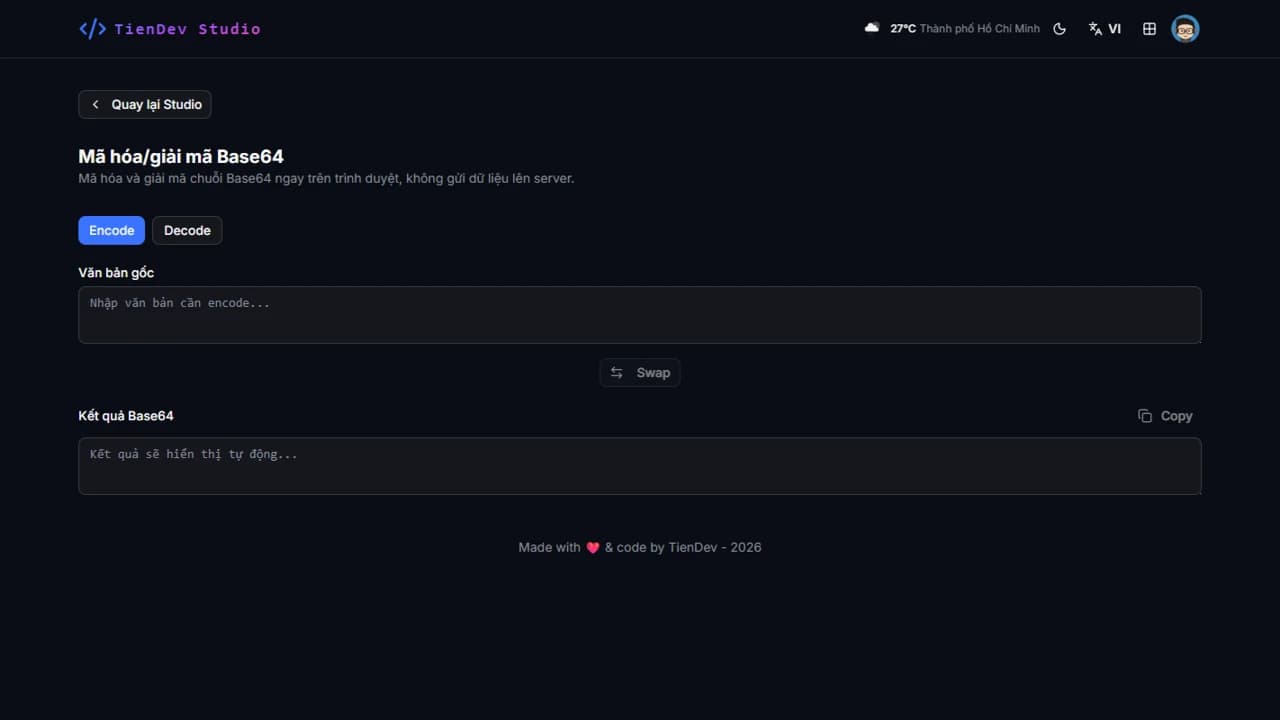Click the back chevron in Quay lại Studio
Screen dimensions: 1280x720
coord(95,104)
